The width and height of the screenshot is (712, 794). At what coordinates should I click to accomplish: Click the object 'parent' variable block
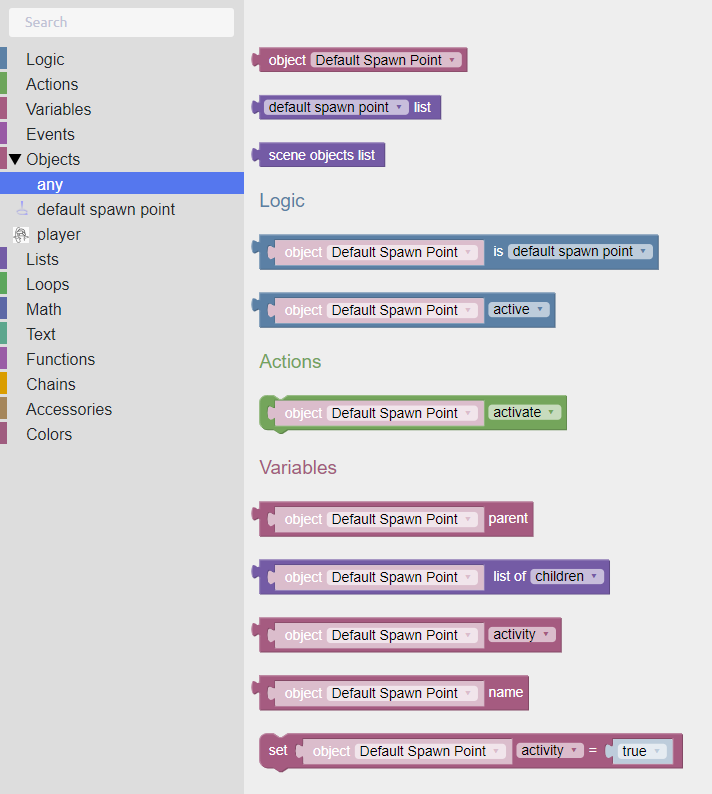508,518
